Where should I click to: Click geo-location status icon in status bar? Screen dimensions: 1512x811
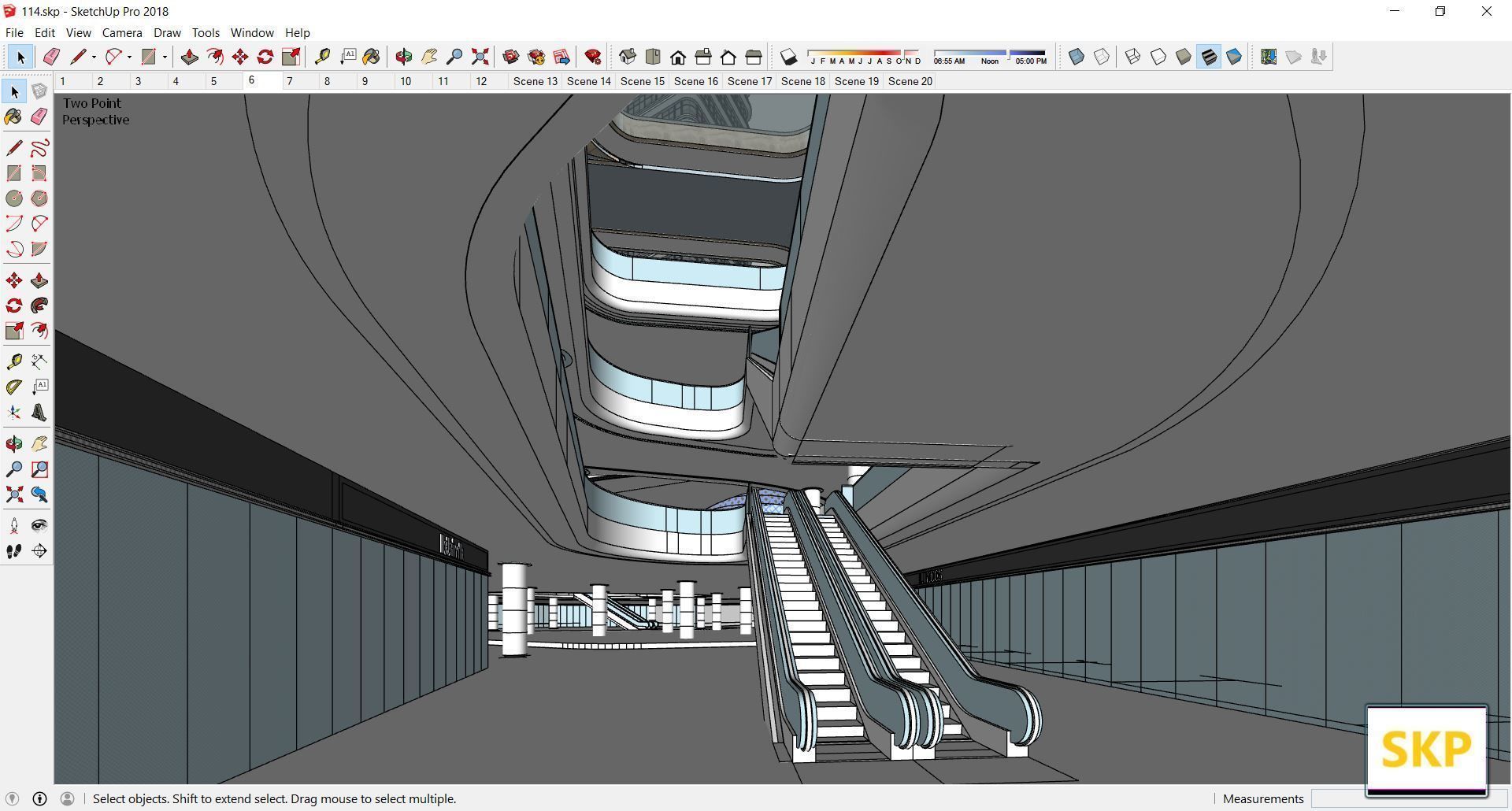[x=12, y=798]
